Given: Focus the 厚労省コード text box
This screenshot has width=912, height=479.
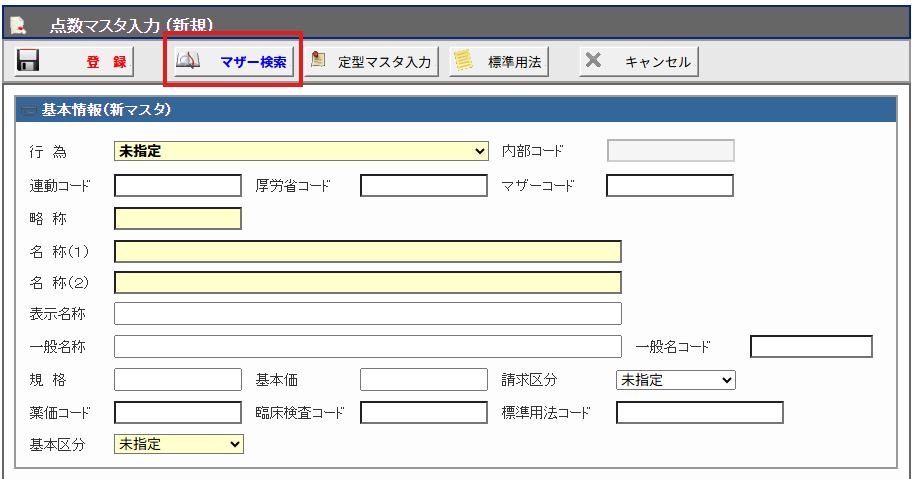Looking at the screenshot, I should click(x=422, y=185).
